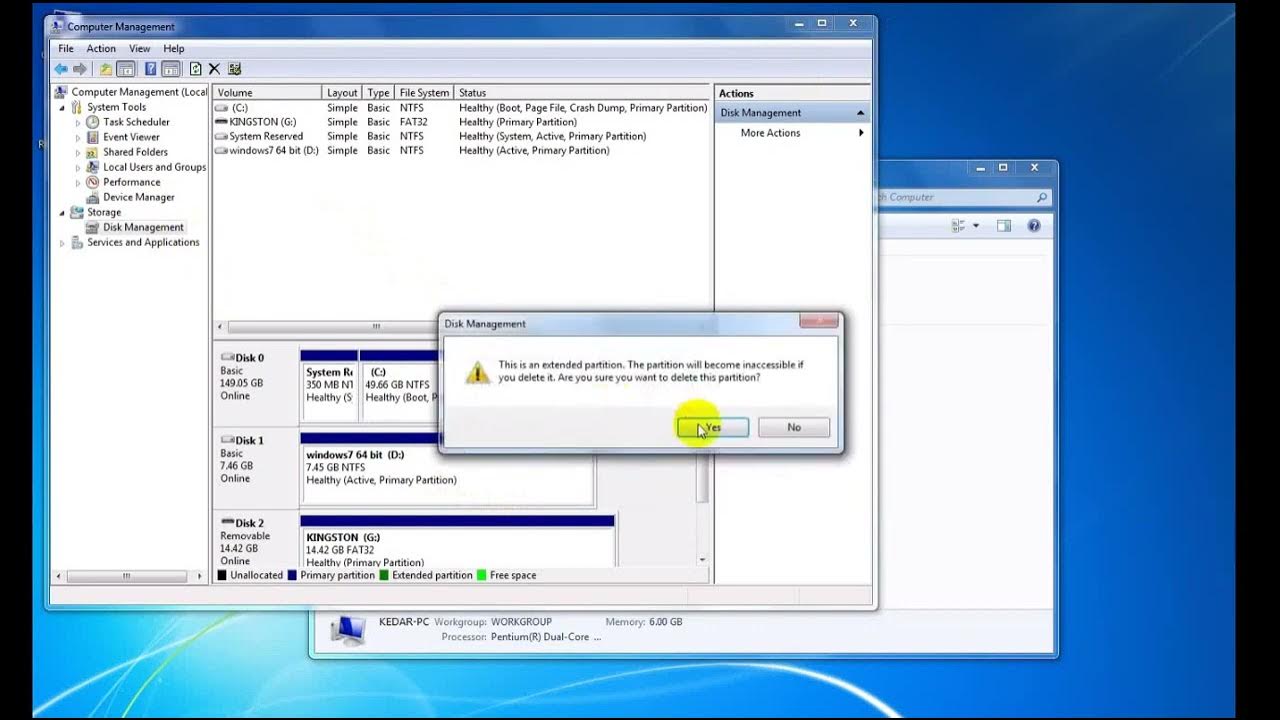1280x720 pixels.
Task: Click the Services and Applications icon
Action: [77, 242]
